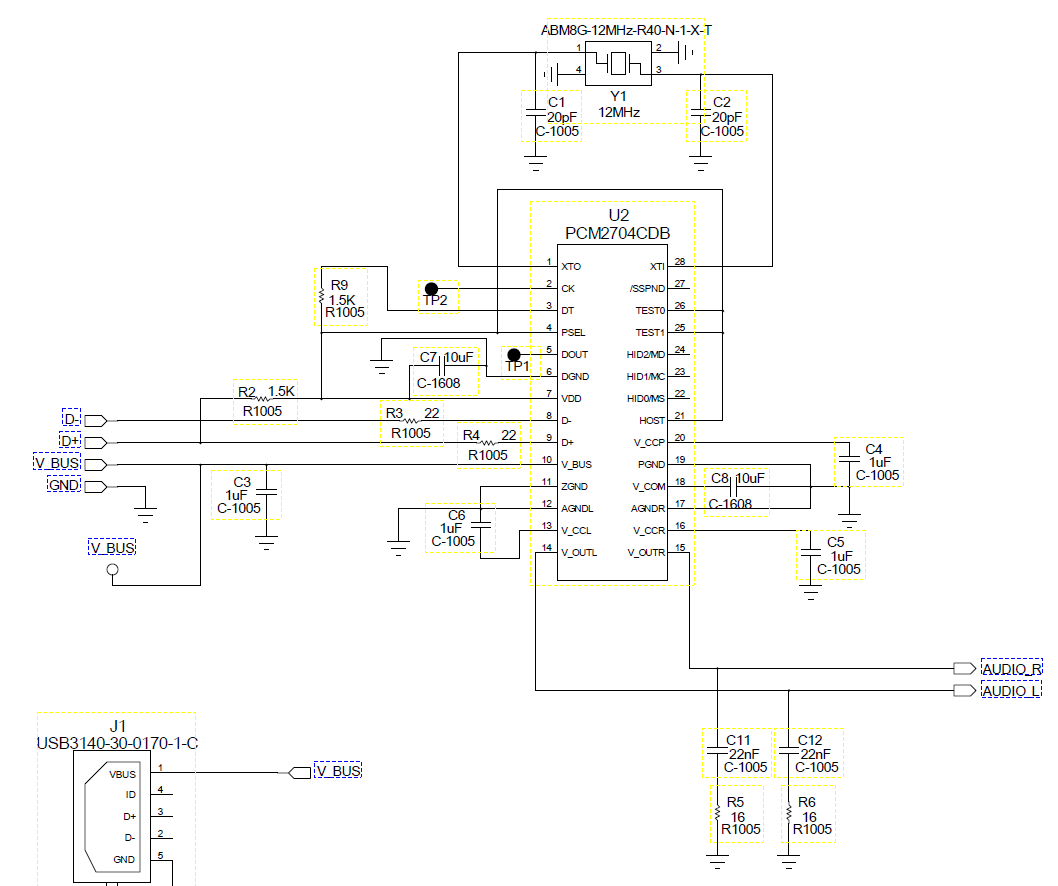Click the TP2 test point dot

(x=431, y=289)
